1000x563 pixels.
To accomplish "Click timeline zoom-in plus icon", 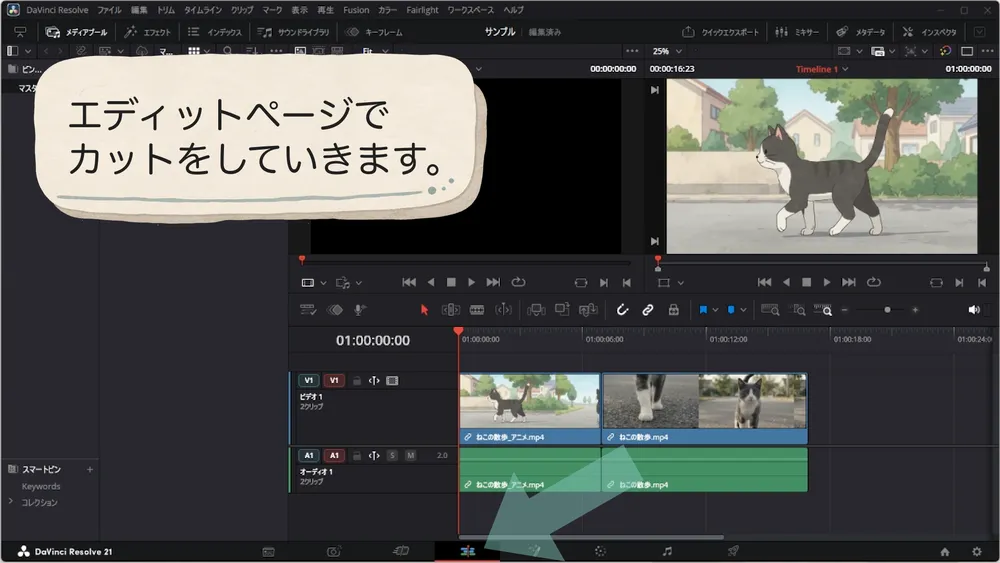I will pyautogui.click(x=915, y=310).
